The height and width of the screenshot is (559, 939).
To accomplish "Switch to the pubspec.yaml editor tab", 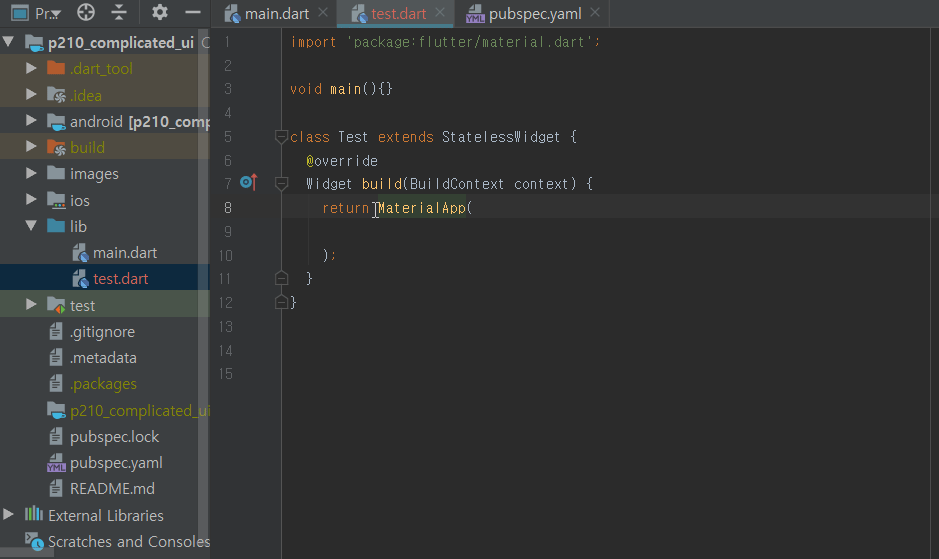I will 535,13.
